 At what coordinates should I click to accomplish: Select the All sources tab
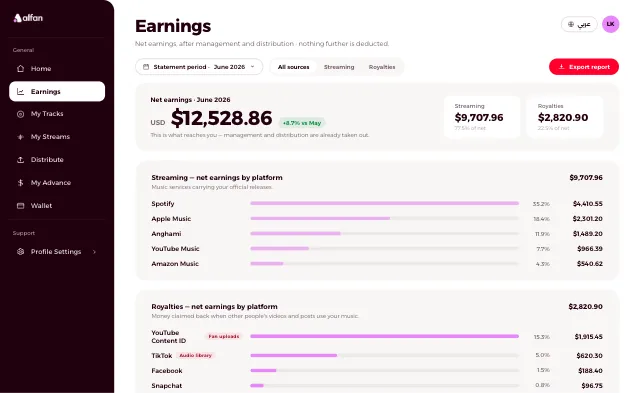(293, 67)
